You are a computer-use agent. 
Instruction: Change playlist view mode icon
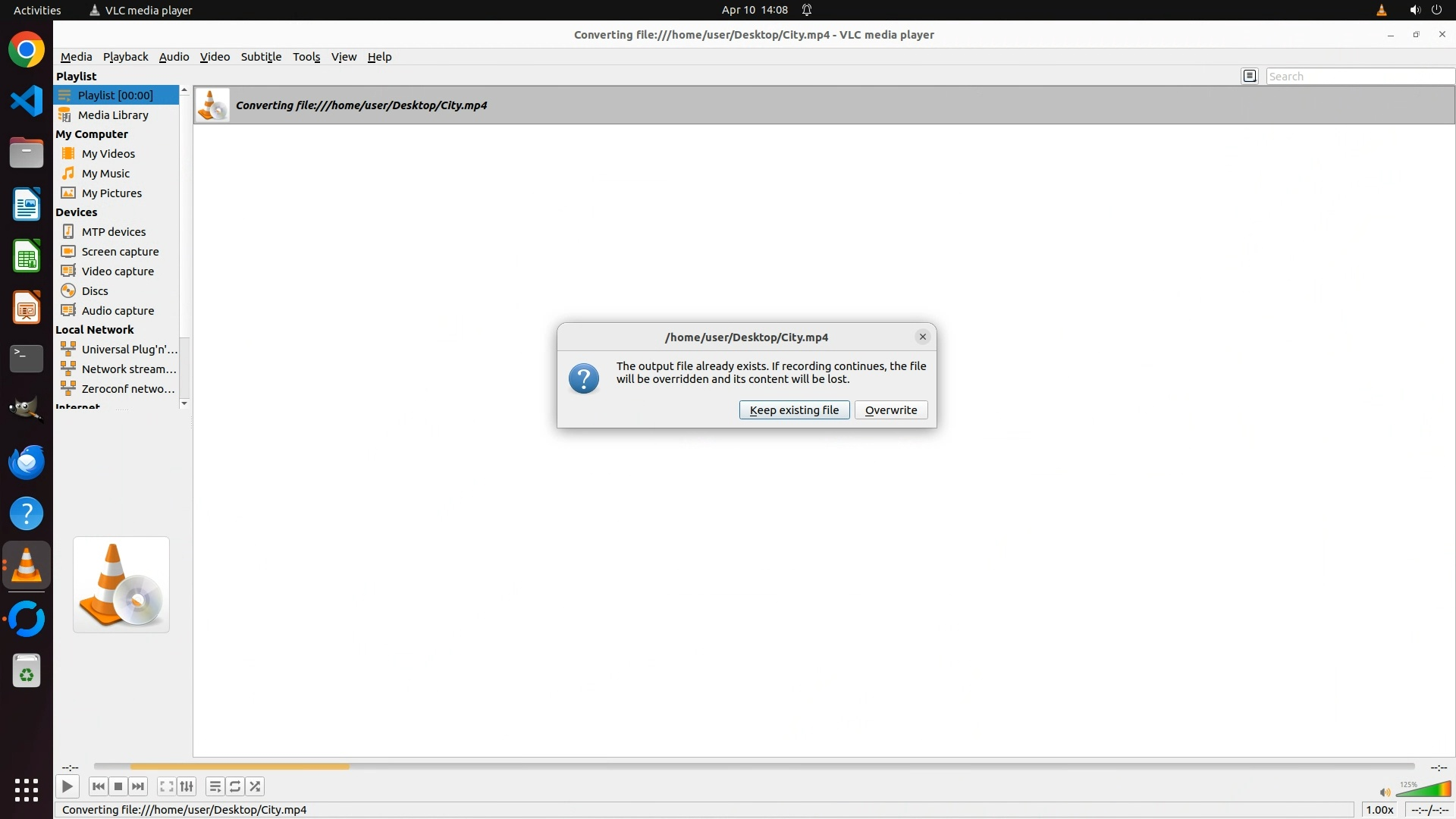click(1250, 76)
